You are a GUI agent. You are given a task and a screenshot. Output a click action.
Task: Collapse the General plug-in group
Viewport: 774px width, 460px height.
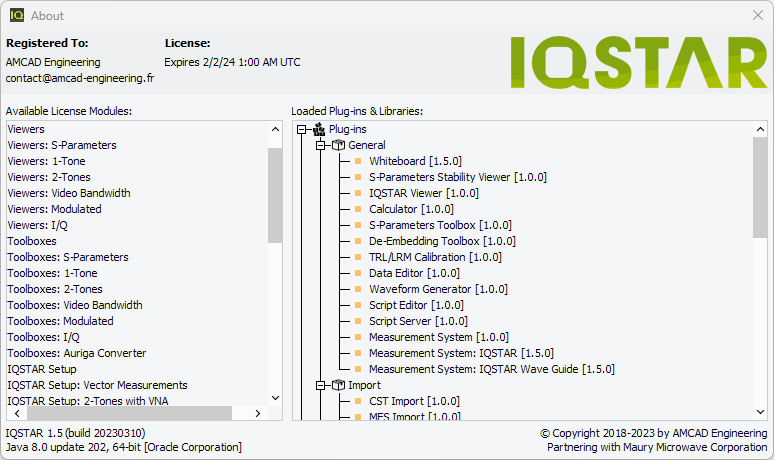click(x=320, y=145)
